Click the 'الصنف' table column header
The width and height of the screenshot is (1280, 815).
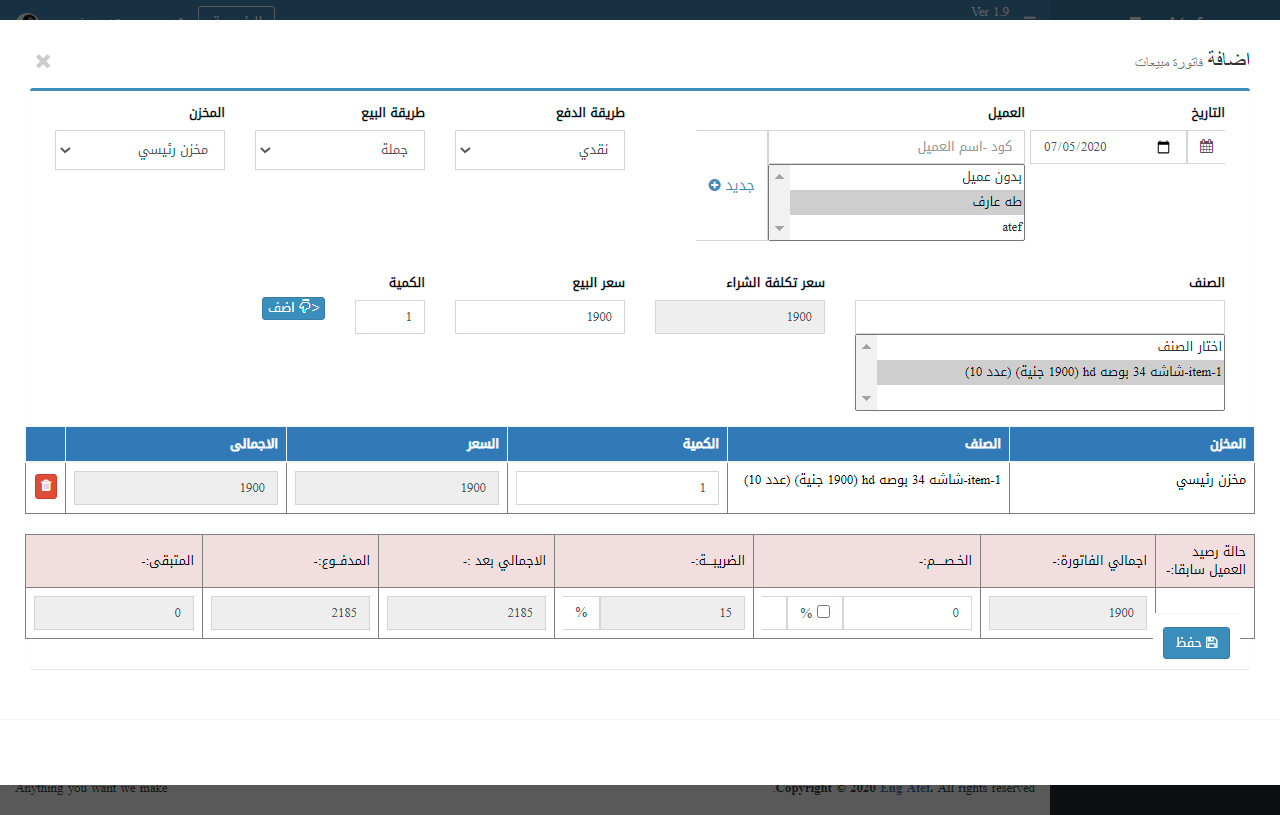(869, 444)
